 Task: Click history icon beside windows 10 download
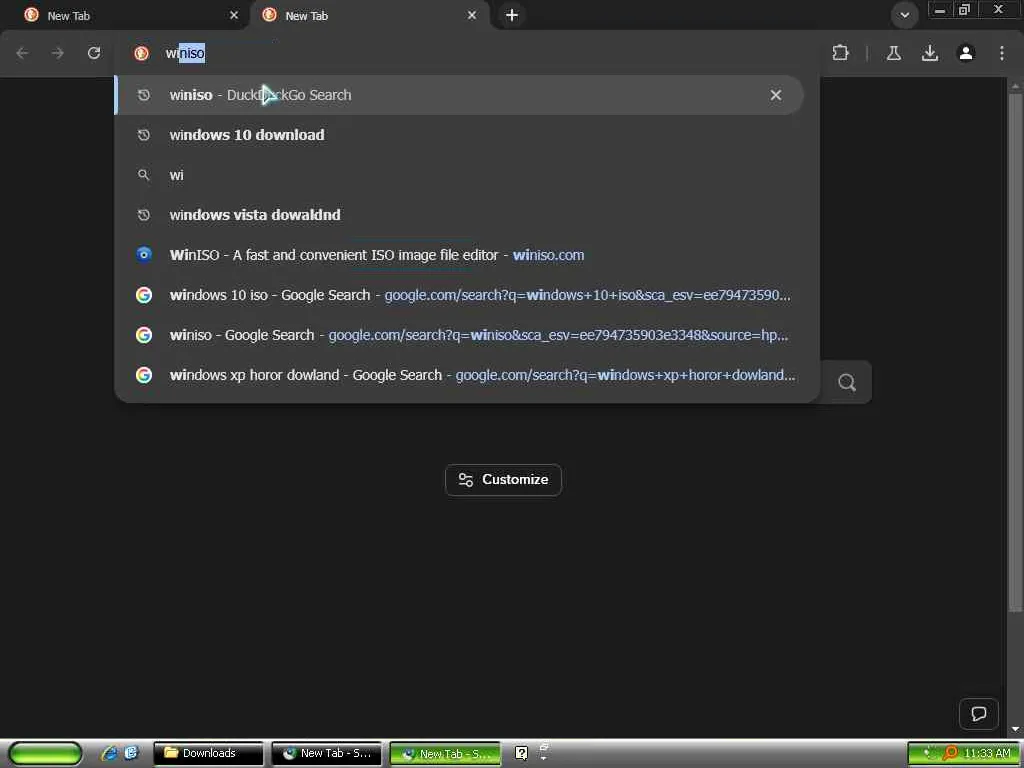point(144,135)
